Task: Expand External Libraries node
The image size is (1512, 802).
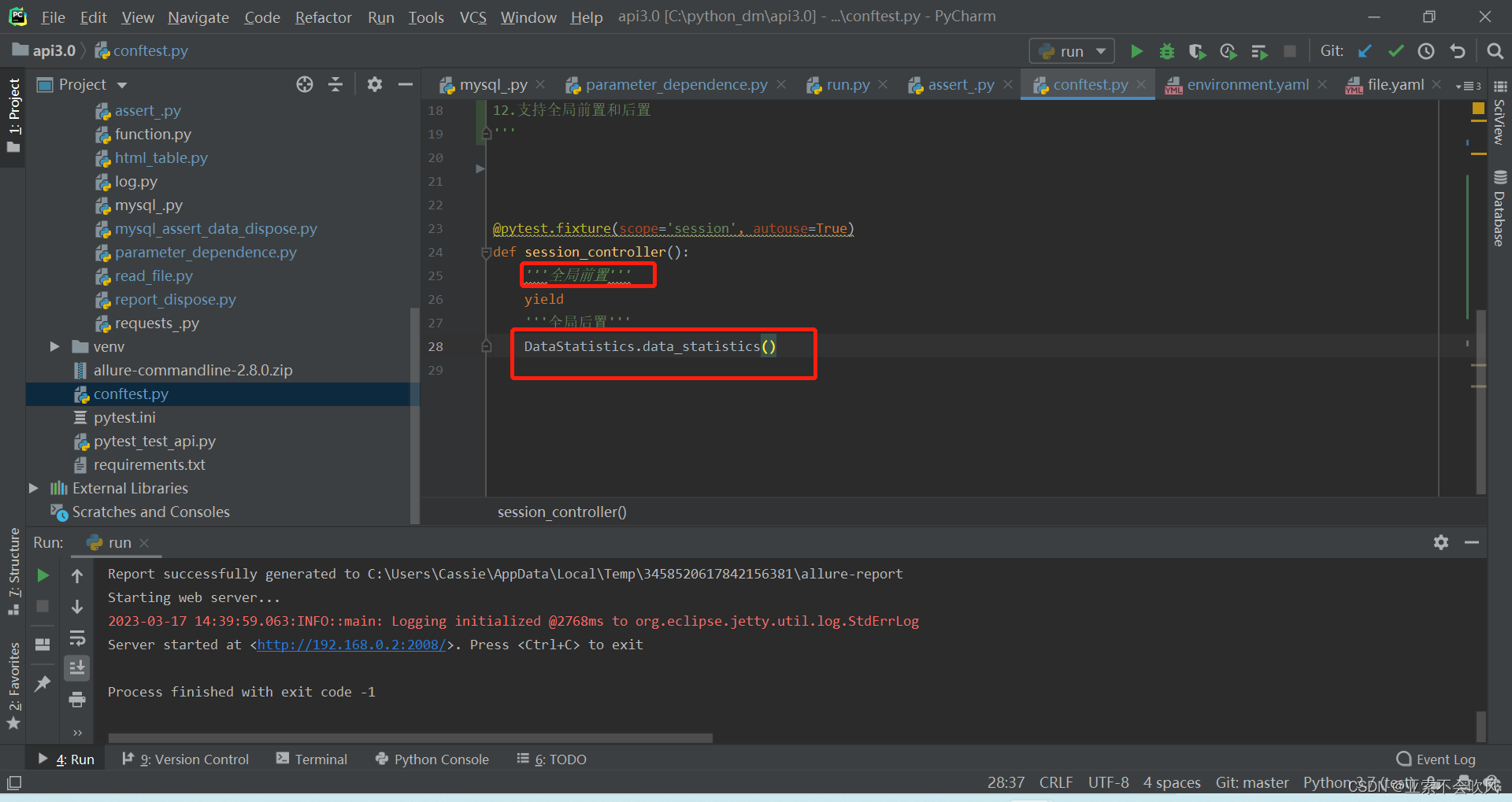Action: [33, 488]
